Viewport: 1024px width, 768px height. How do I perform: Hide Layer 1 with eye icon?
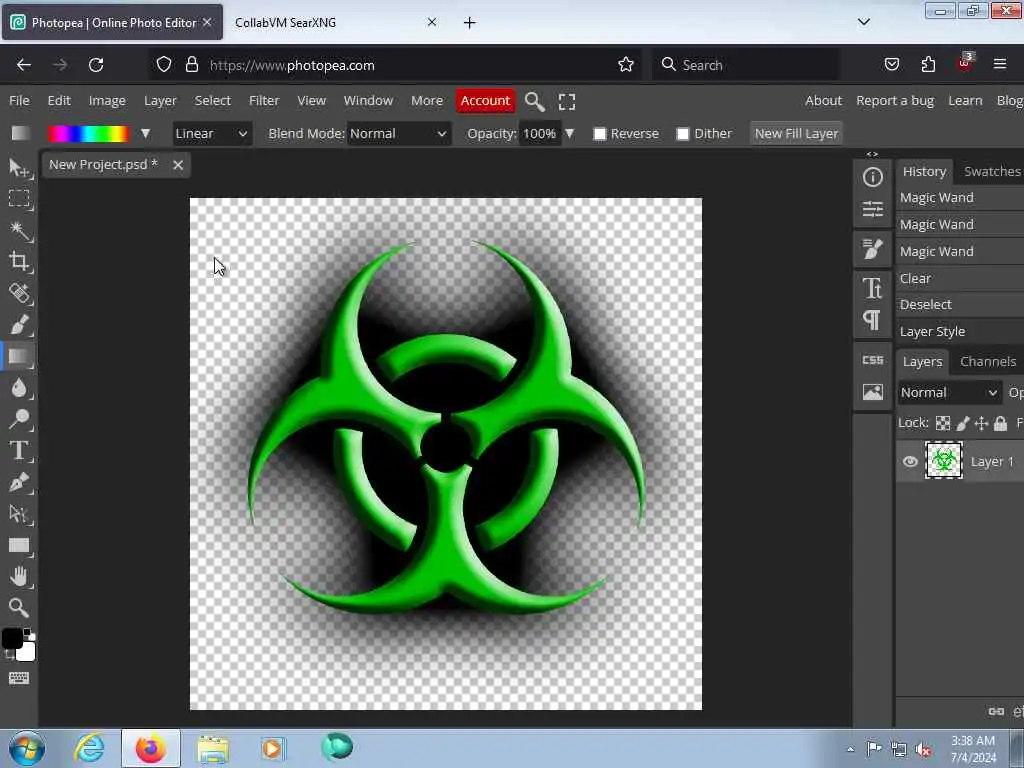[910, 462]
